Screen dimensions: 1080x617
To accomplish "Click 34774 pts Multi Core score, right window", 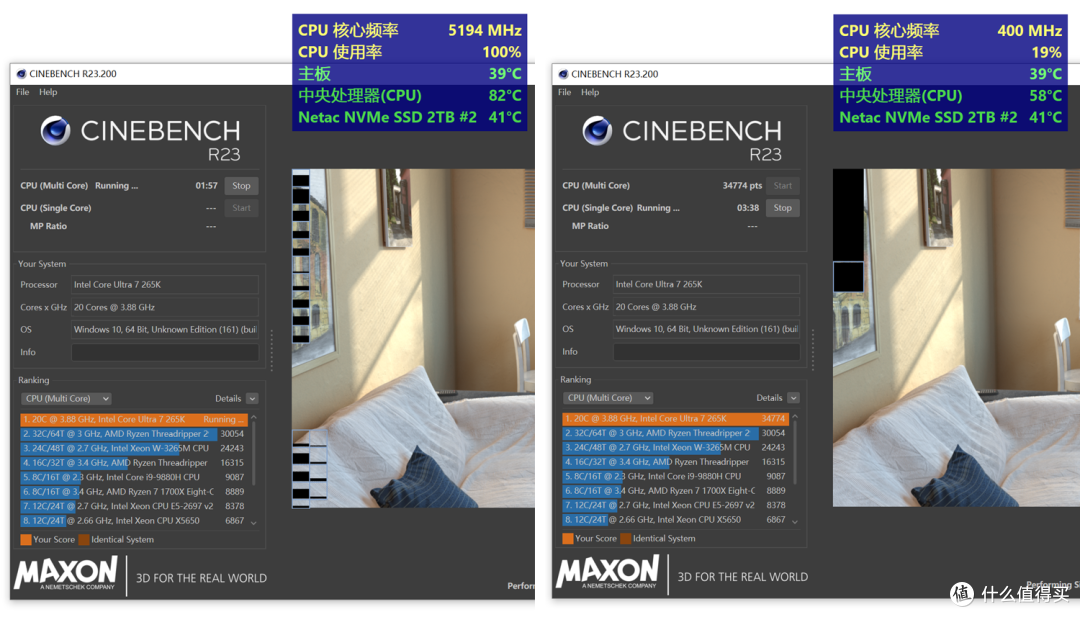I will click(x=742, y=186).
